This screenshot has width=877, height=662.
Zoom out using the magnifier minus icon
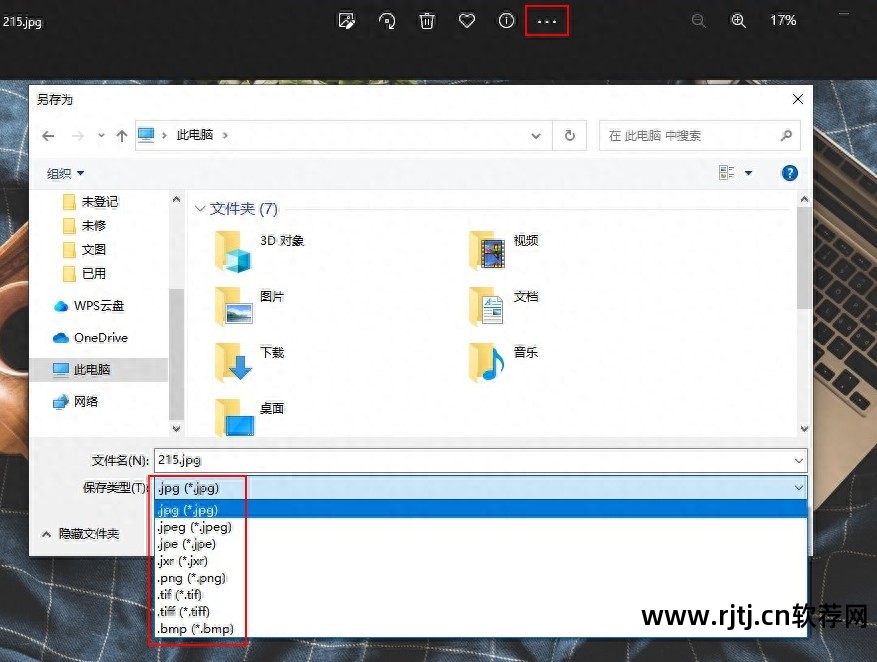pyautogui.click(x=699, y=21)
